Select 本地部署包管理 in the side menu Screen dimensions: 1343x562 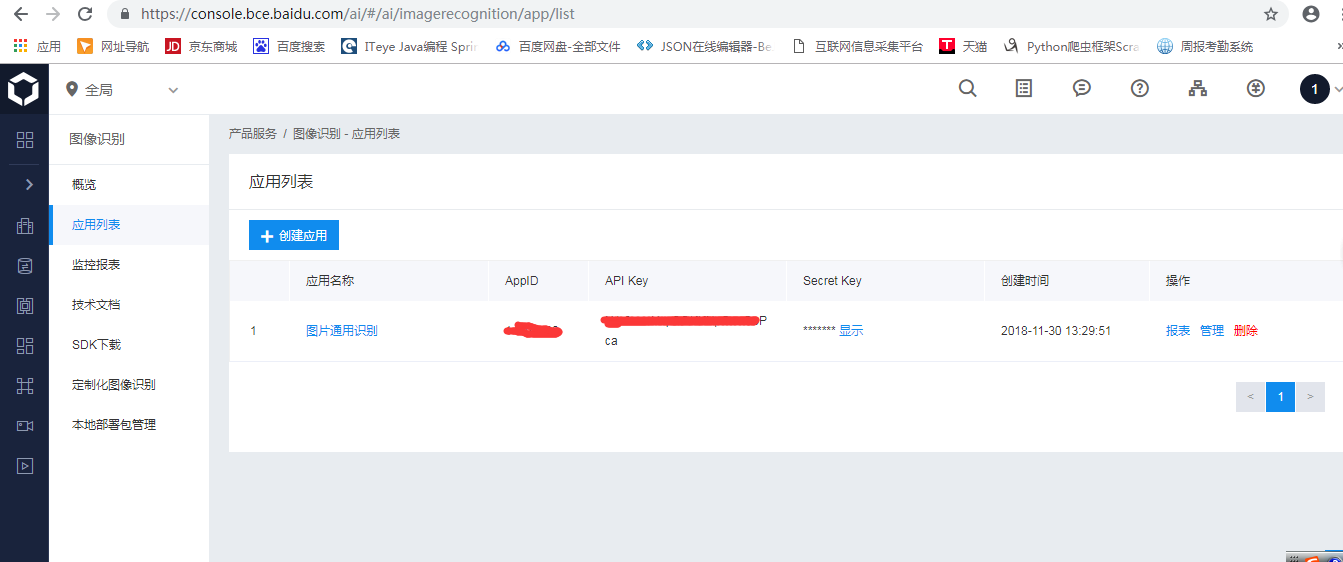click(x=129, y=425)
